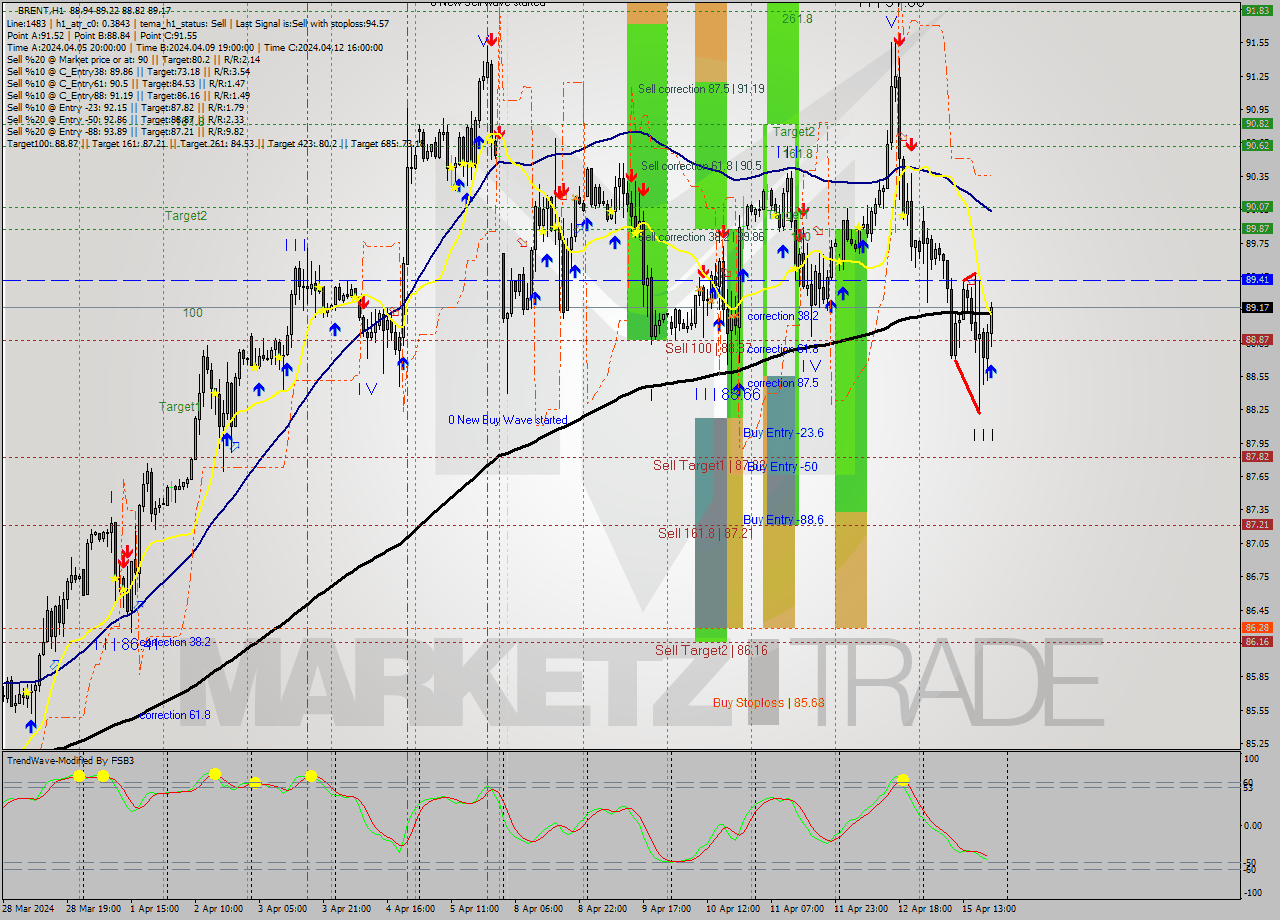Click the 'Sell 161.8 | 87.21' label
The image size is (1280, 920).
click(x=704, y=533)
